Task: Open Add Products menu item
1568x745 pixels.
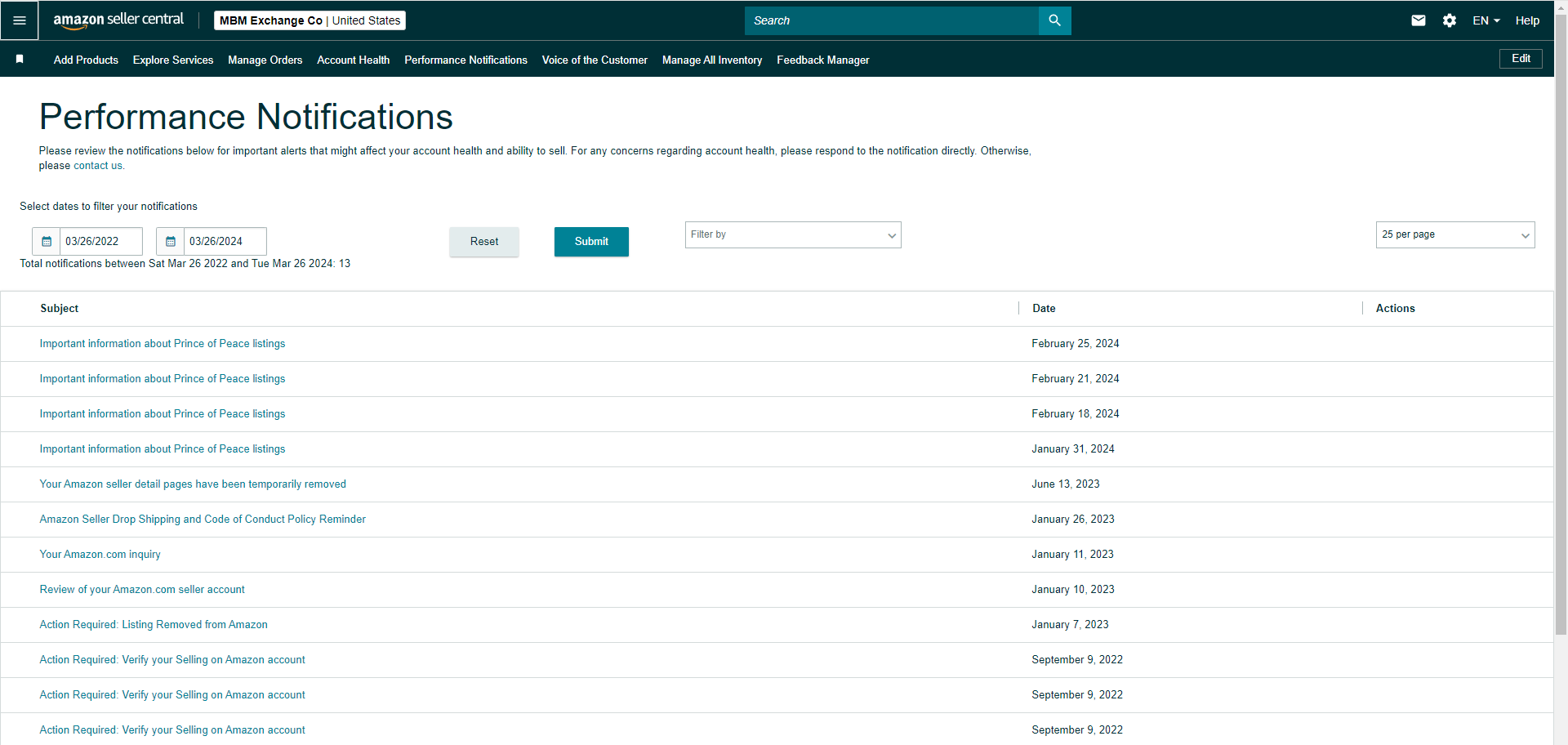Action: click(x=86, y=60)
